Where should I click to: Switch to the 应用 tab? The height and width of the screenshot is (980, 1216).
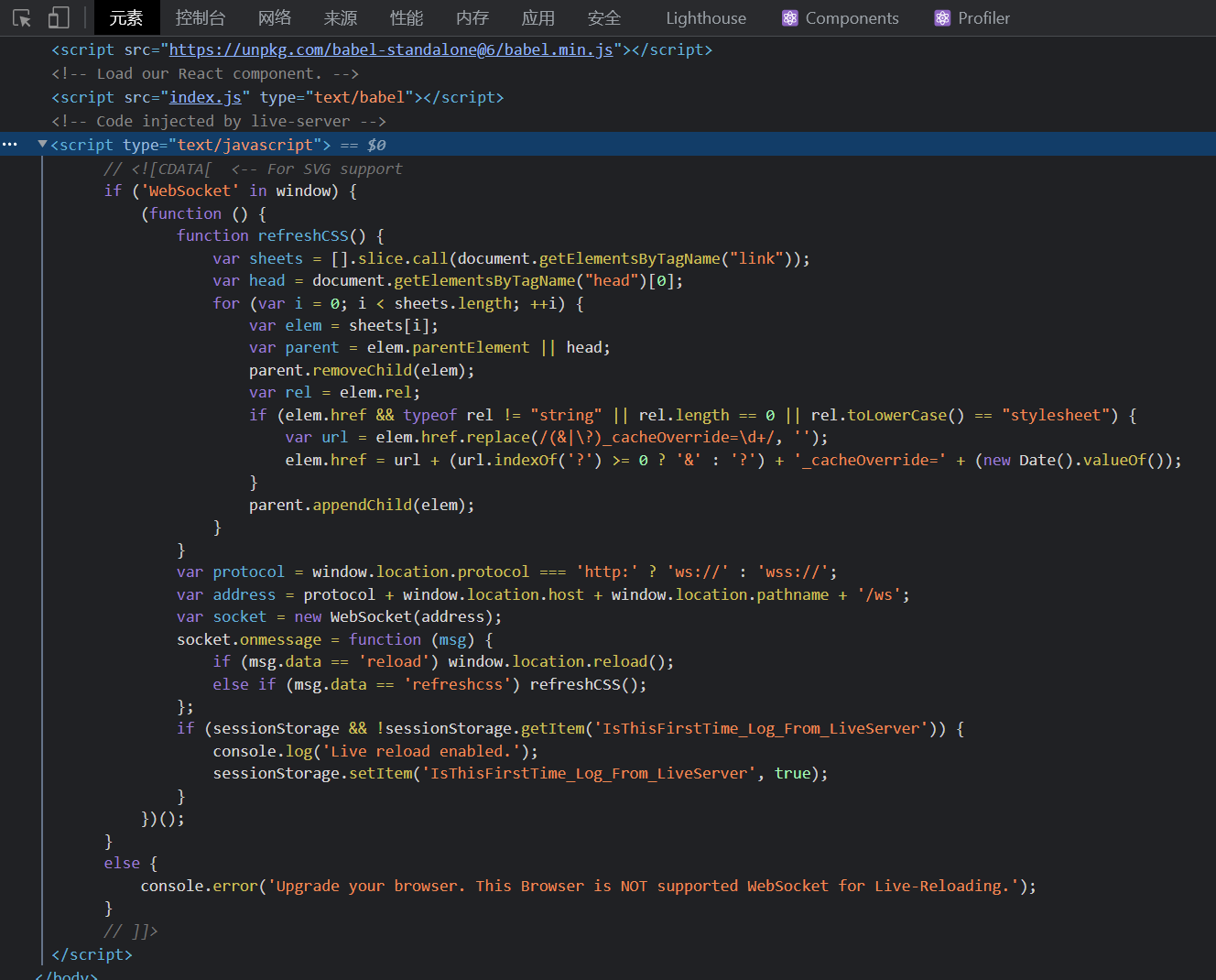(x=538, y=18)
